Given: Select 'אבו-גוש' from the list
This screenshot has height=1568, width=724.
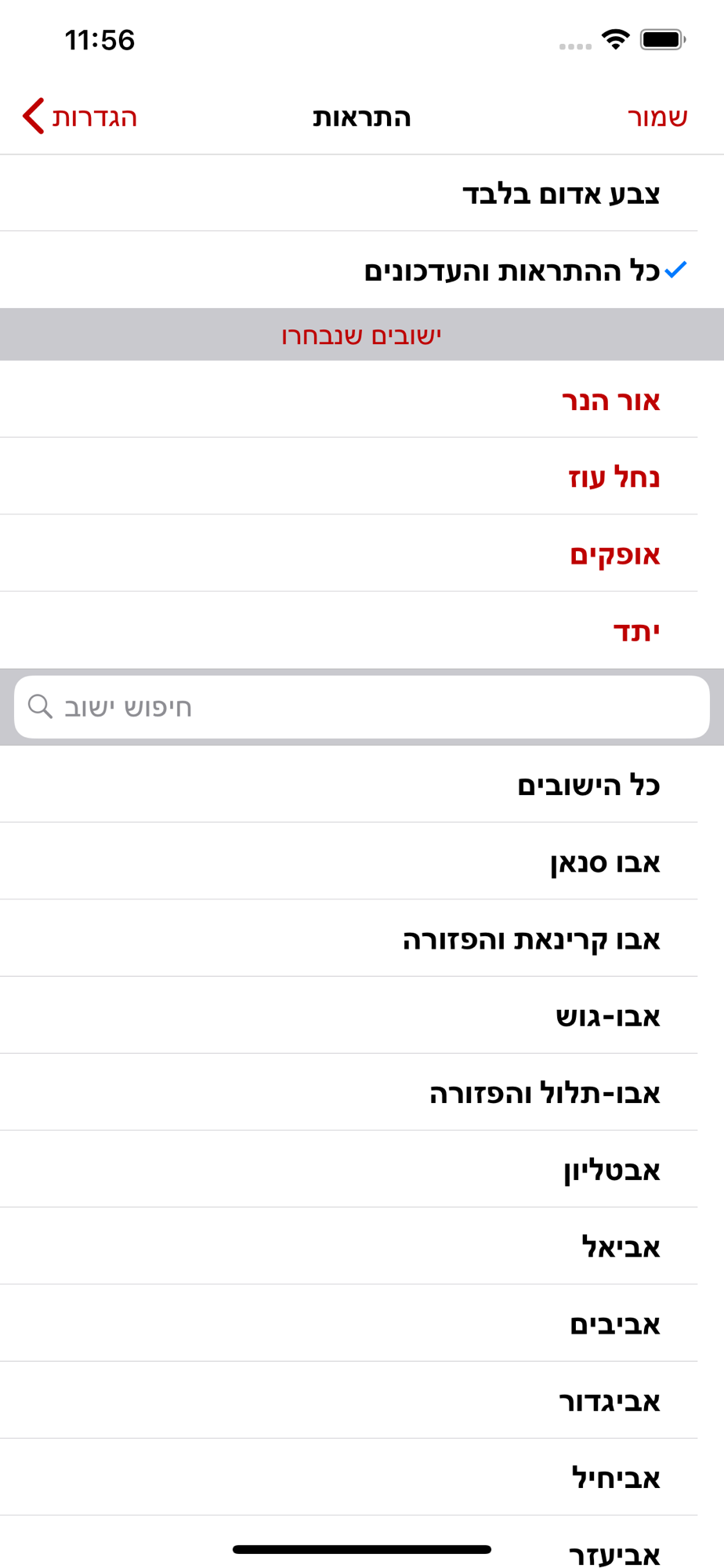Looking at the screenshot, I should click(607, 1016).
